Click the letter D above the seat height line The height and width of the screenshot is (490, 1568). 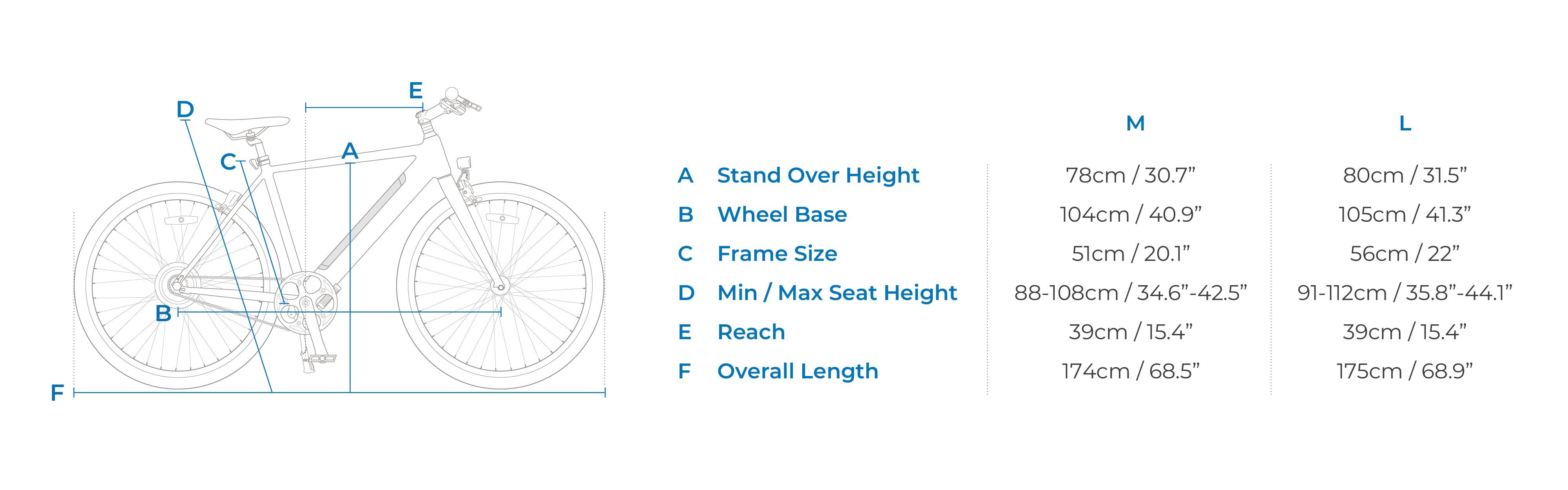(185, 110)
